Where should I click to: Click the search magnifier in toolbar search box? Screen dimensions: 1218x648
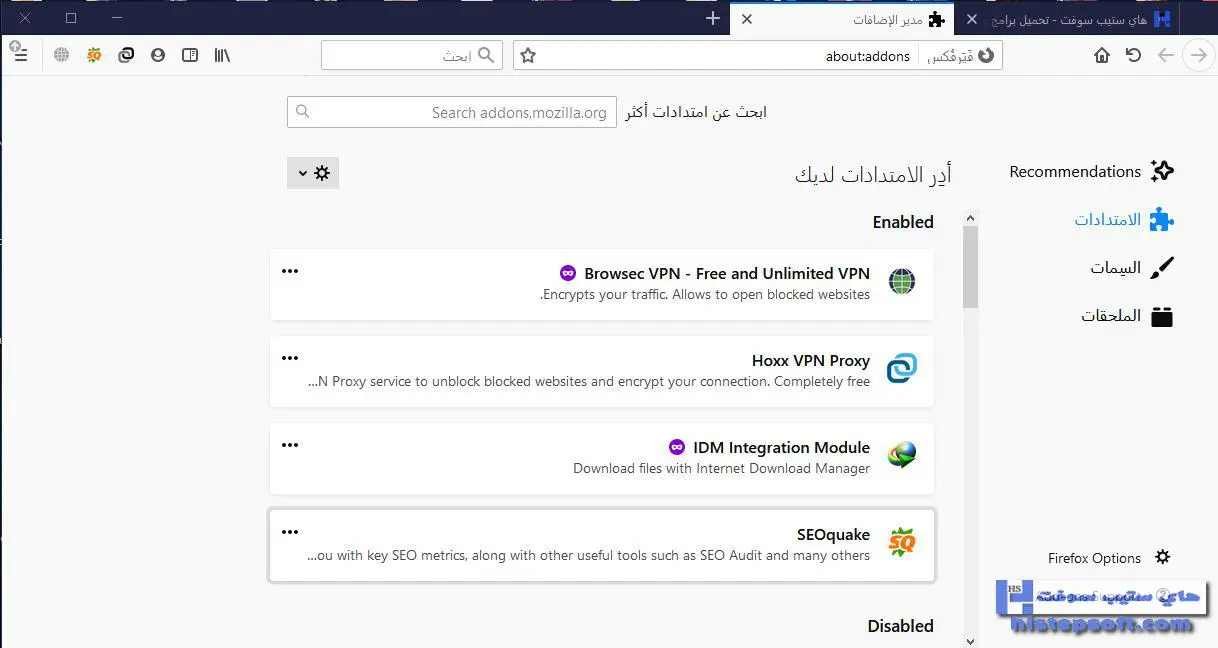coord(487,55)
